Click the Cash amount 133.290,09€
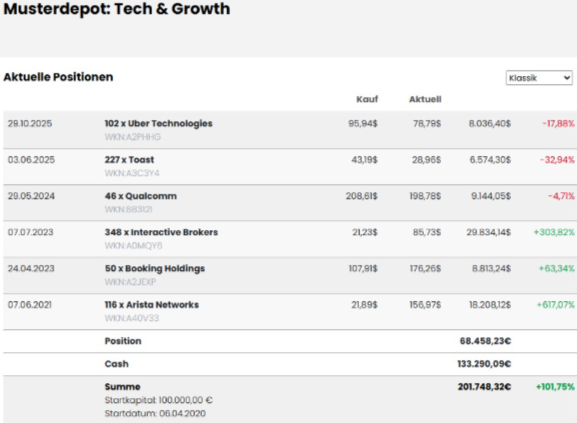 pos(484,364)
